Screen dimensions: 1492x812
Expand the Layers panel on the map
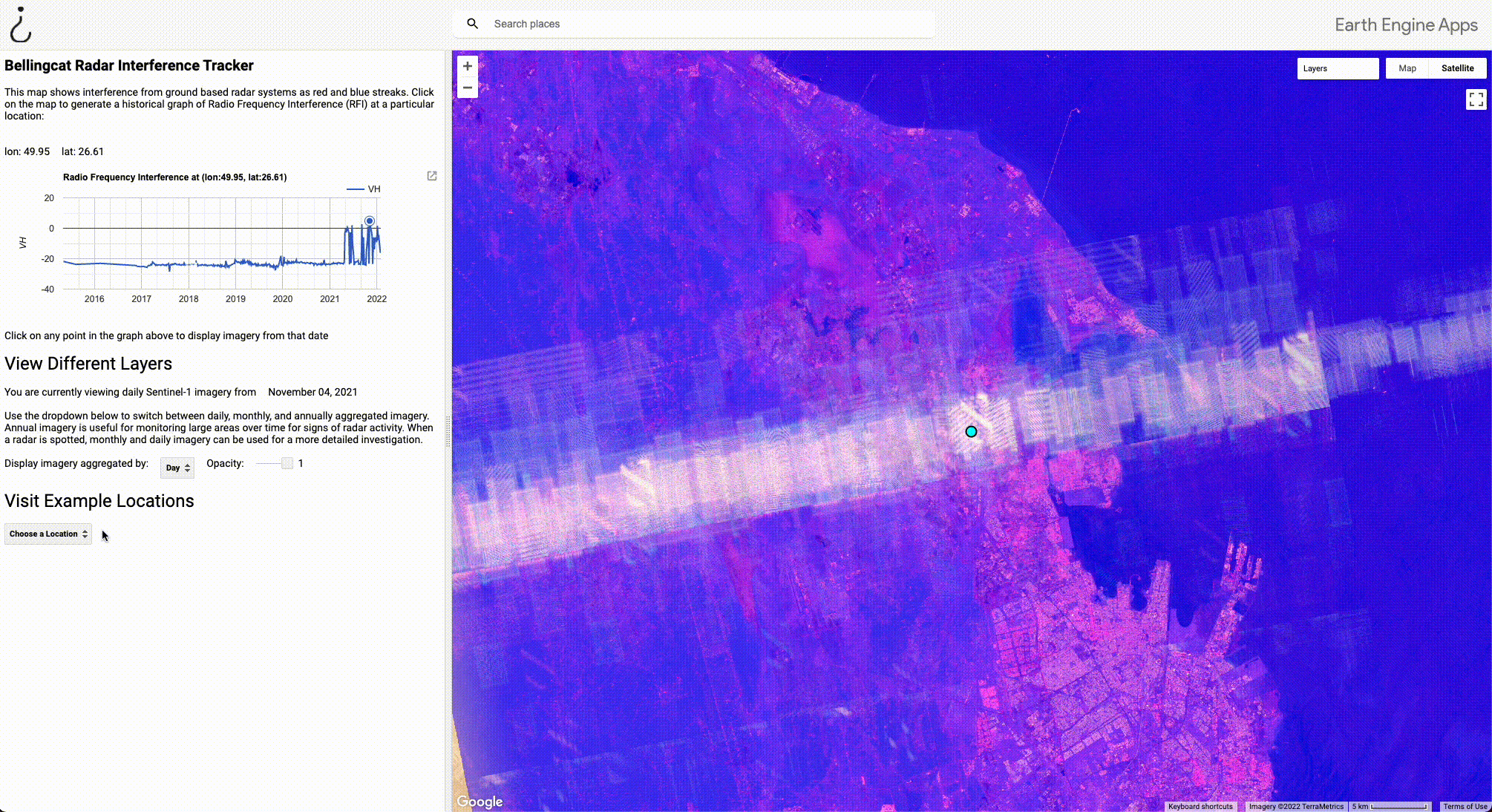point(1337,68)
